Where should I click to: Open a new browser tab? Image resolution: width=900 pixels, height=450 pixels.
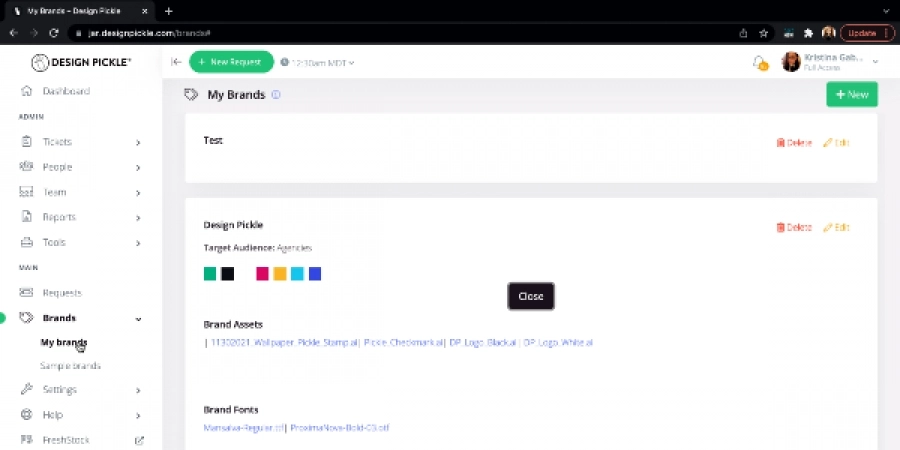pos(168,11)
